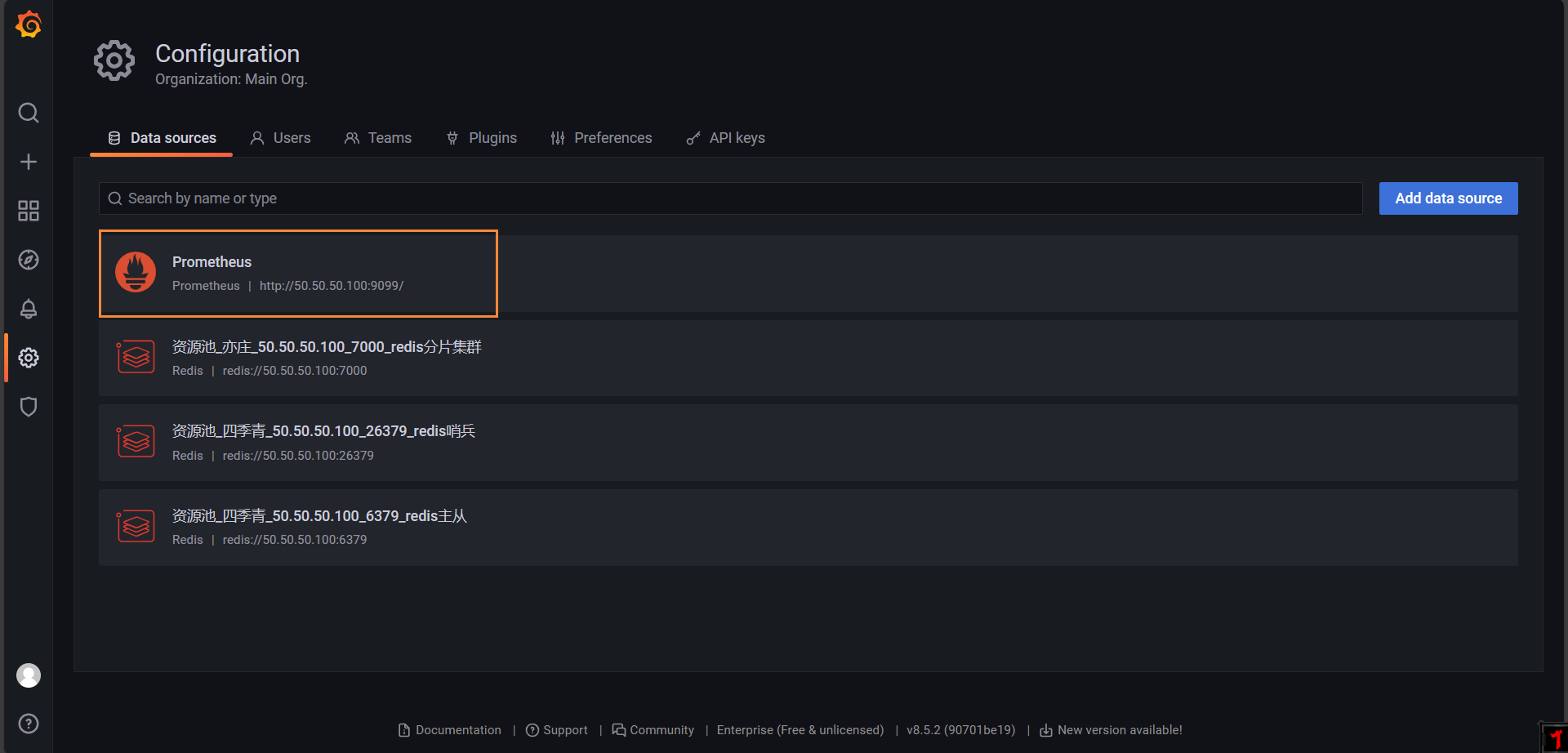Viewport: 1568px width, 753px height.
Task: Switch to the API keys tab
Action: [x=725, y=138]
